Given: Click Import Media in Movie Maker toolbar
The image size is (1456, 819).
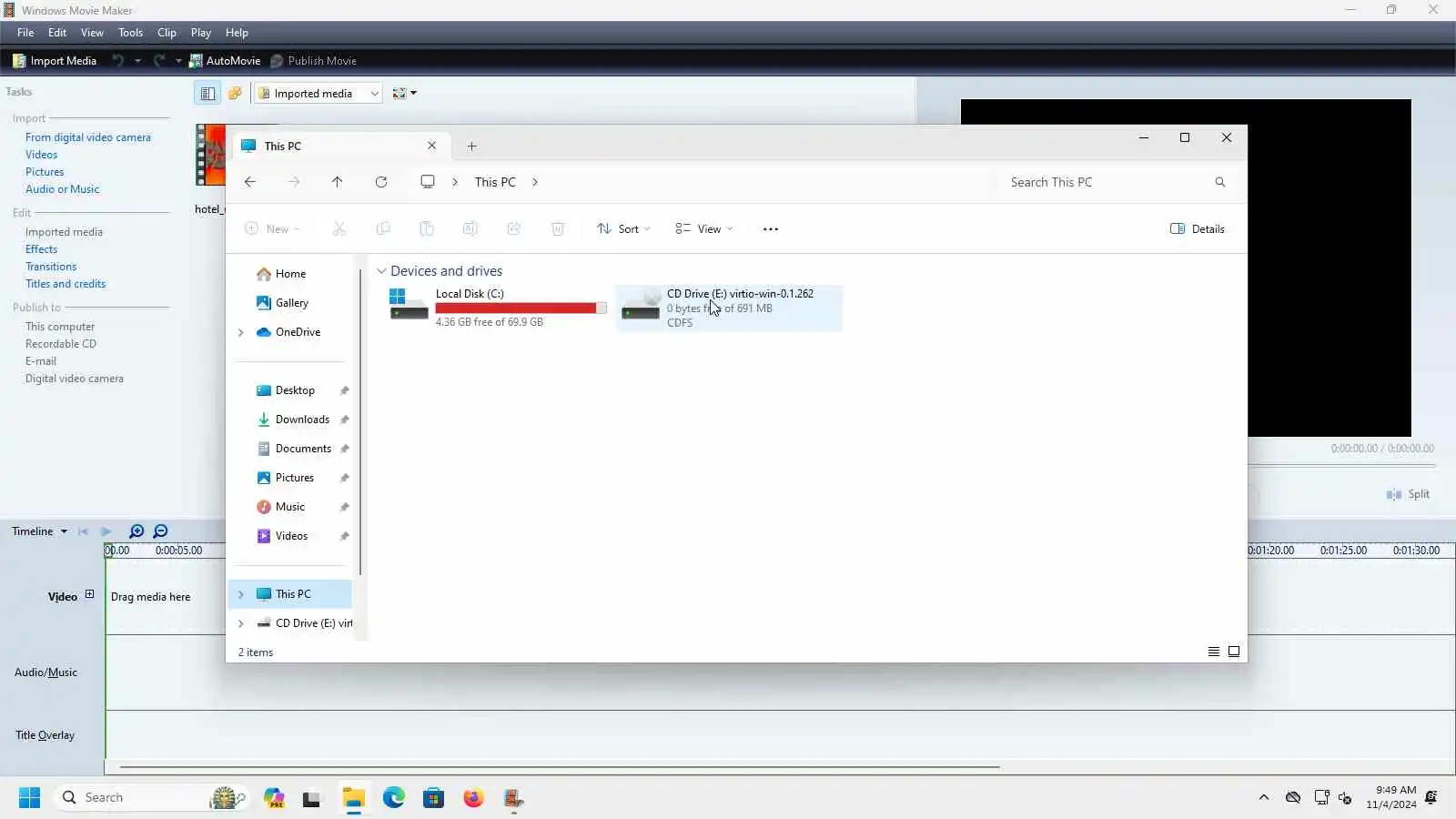Looking at the screenshot, I should pyautogui.click(x=55, y=61).
